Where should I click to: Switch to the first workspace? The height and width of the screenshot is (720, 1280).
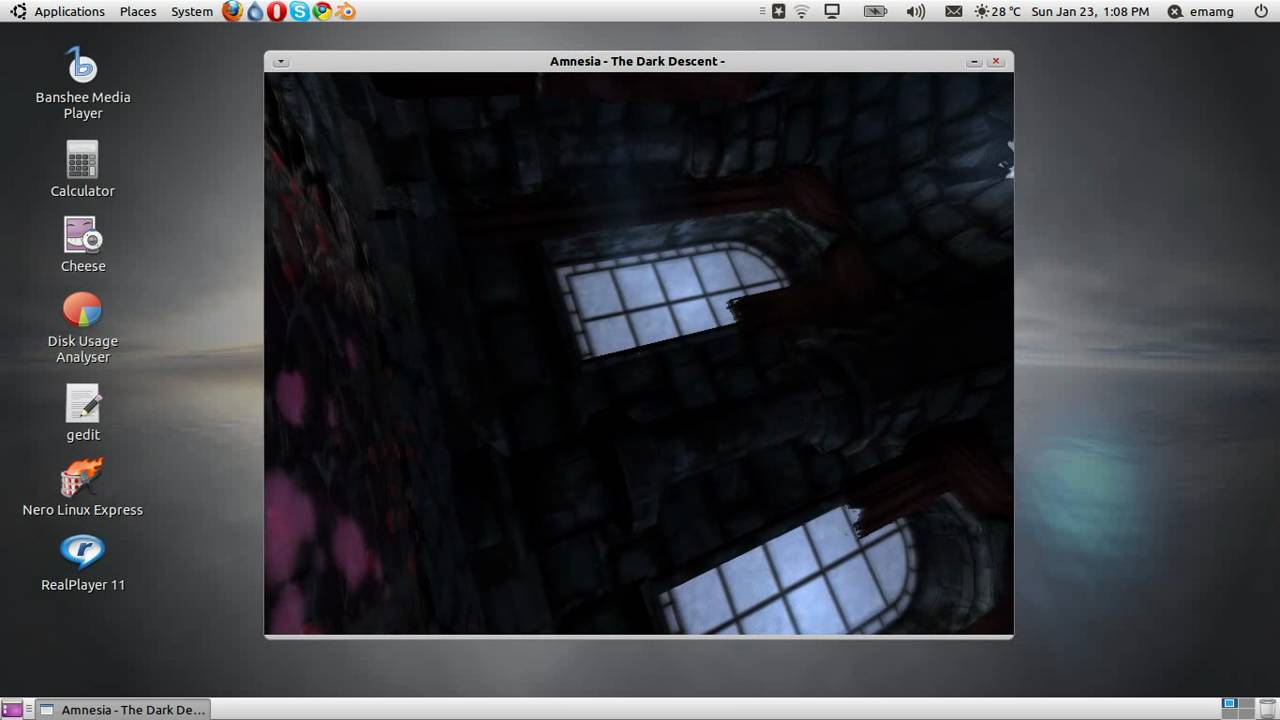click(x=1230, y=705)
